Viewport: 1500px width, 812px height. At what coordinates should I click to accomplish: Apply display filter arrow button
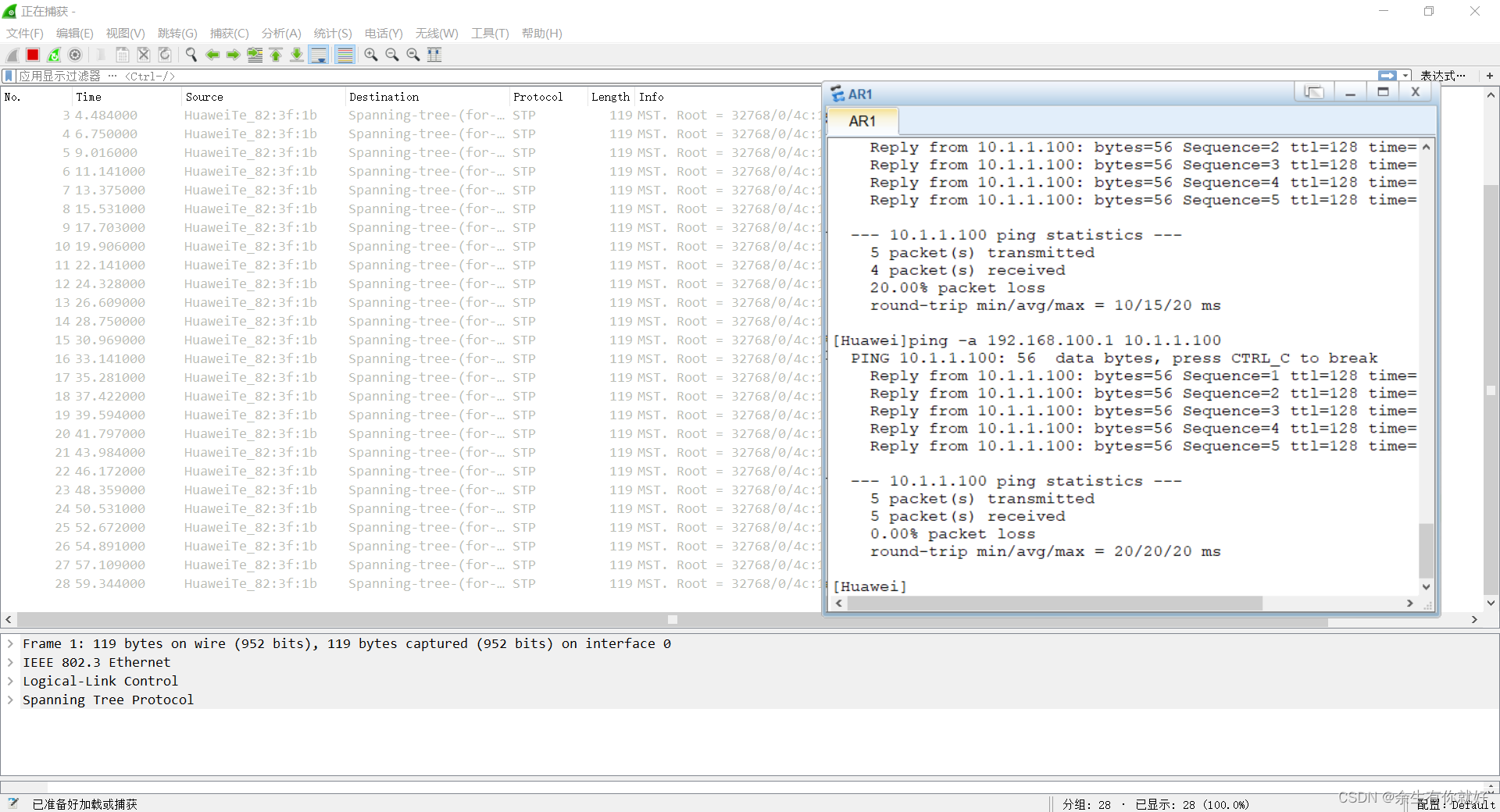point(1387,76)
